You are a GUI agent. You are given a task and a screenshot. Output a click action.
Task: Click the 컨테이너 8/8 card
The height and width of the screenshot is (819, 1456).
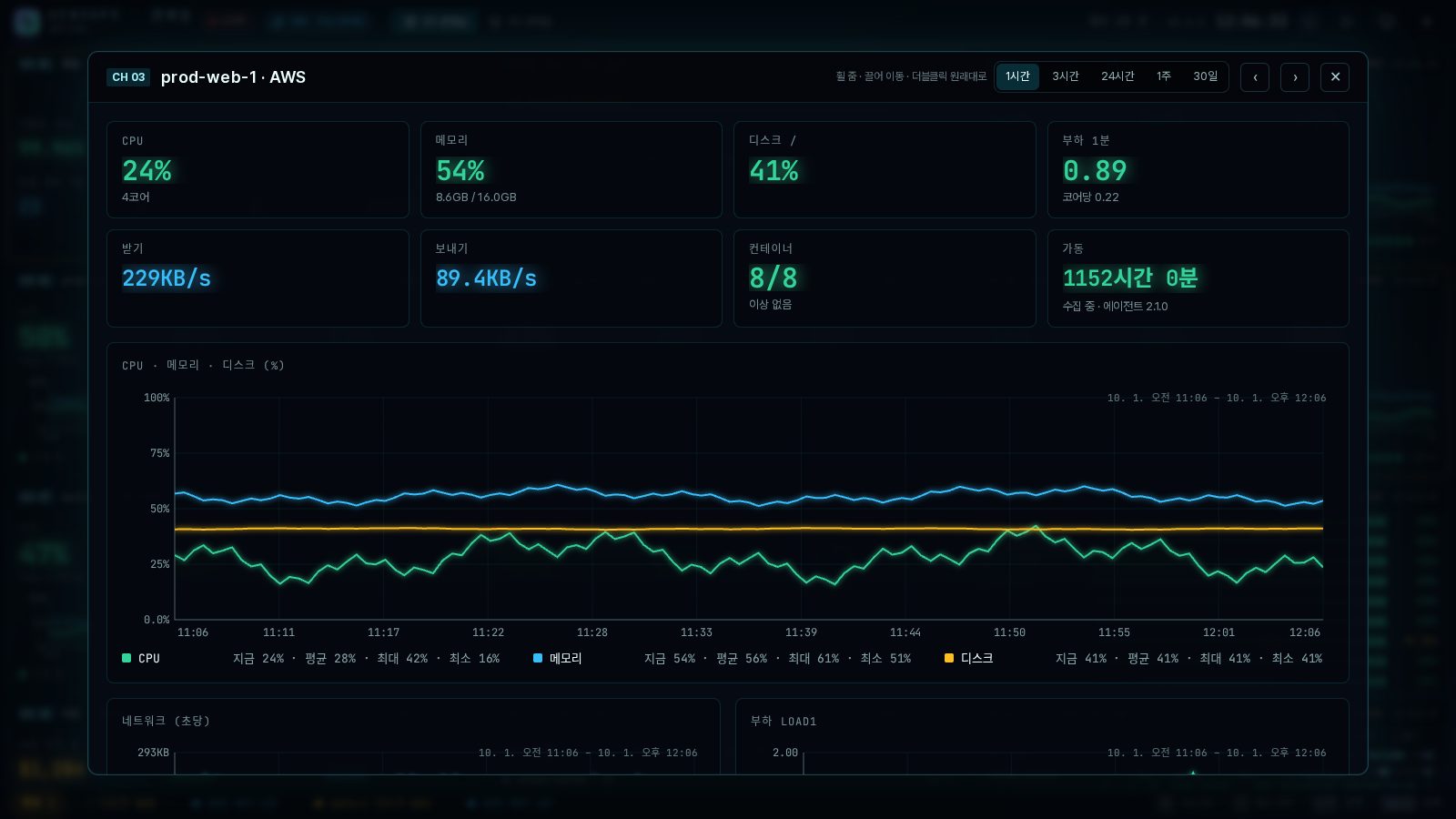885,278
